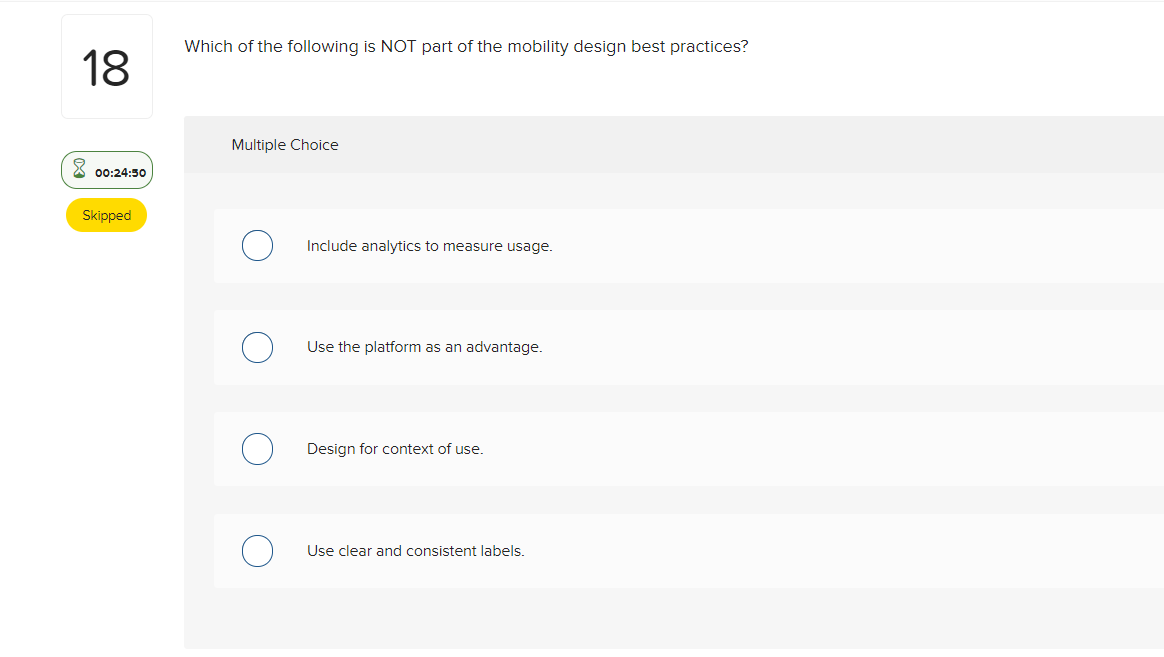Viewport: 1164px width, 657px height.
Task: Click the 'Multiple Choice' header label
Action: point(285,145)
